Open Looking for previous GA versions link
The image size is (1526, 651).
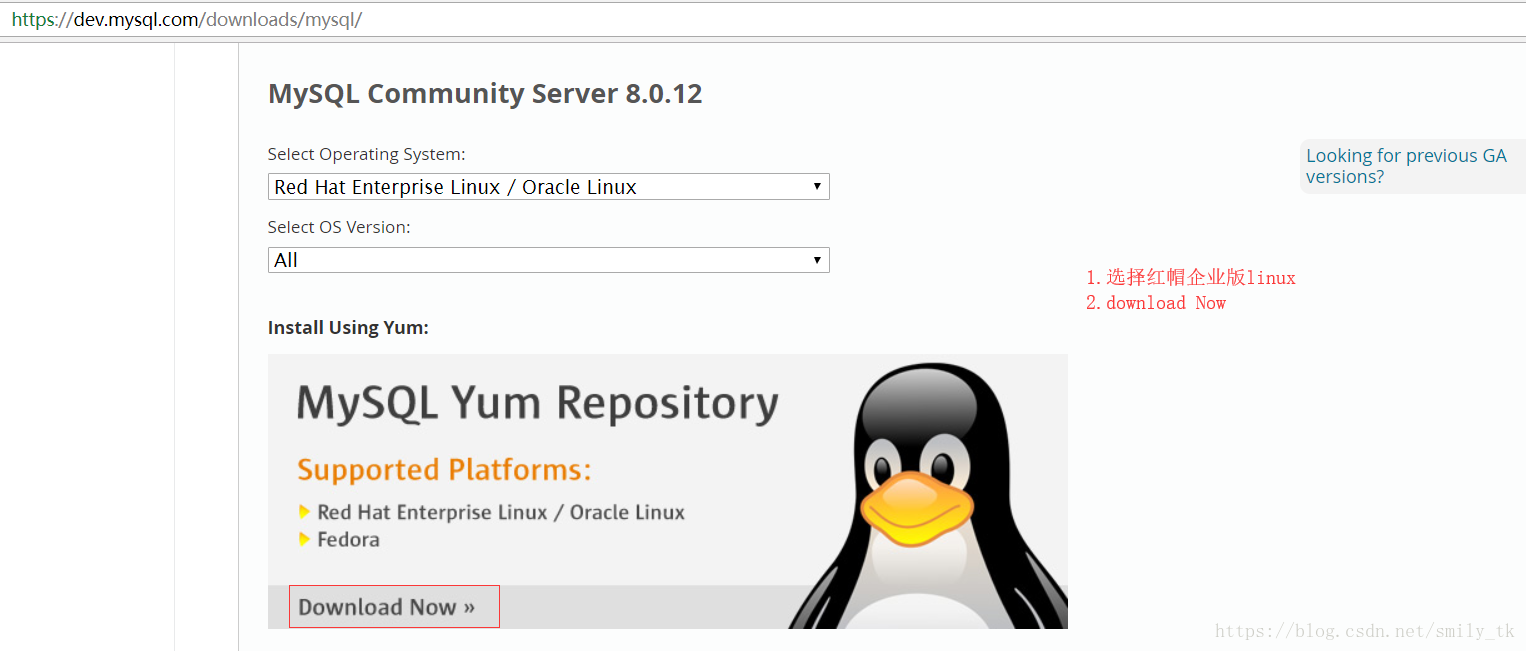[x=1406, y=166]
